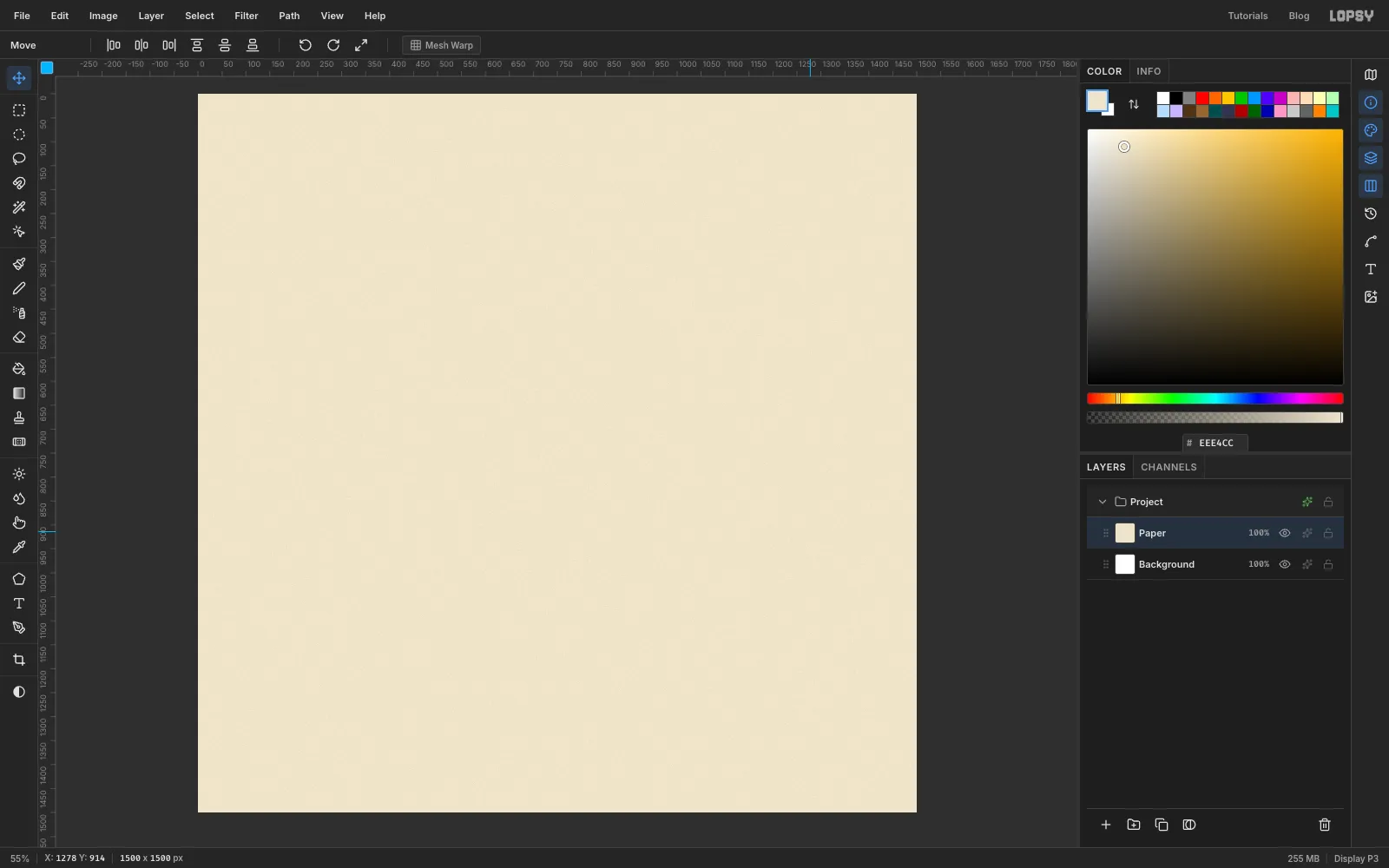Select the Eyedropper tool

click(19, 547)
